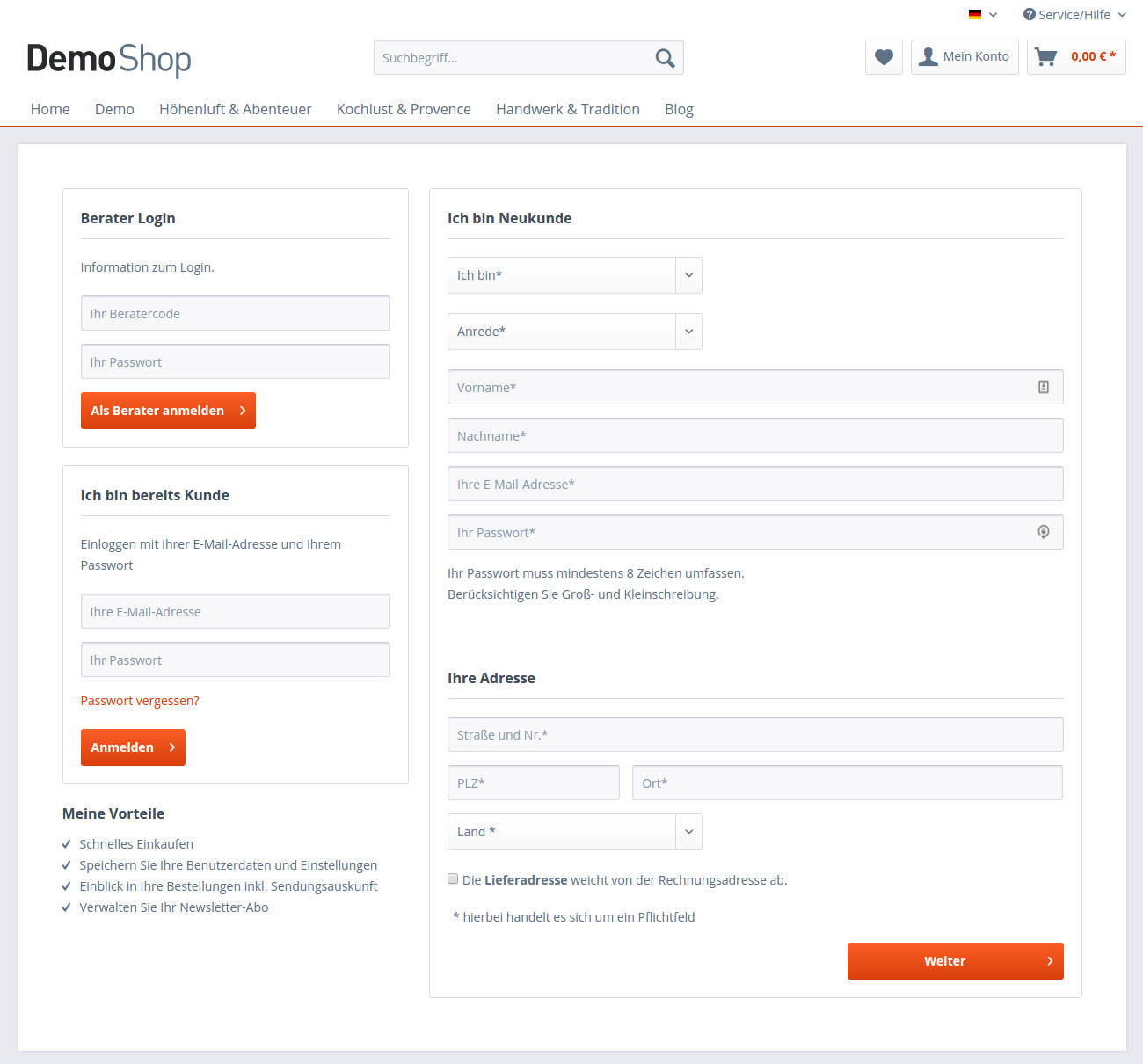This screenshot has height=1064, width=1143.
Task: Open the Ich bin* dropdown
Action: [x=575, y=275]
